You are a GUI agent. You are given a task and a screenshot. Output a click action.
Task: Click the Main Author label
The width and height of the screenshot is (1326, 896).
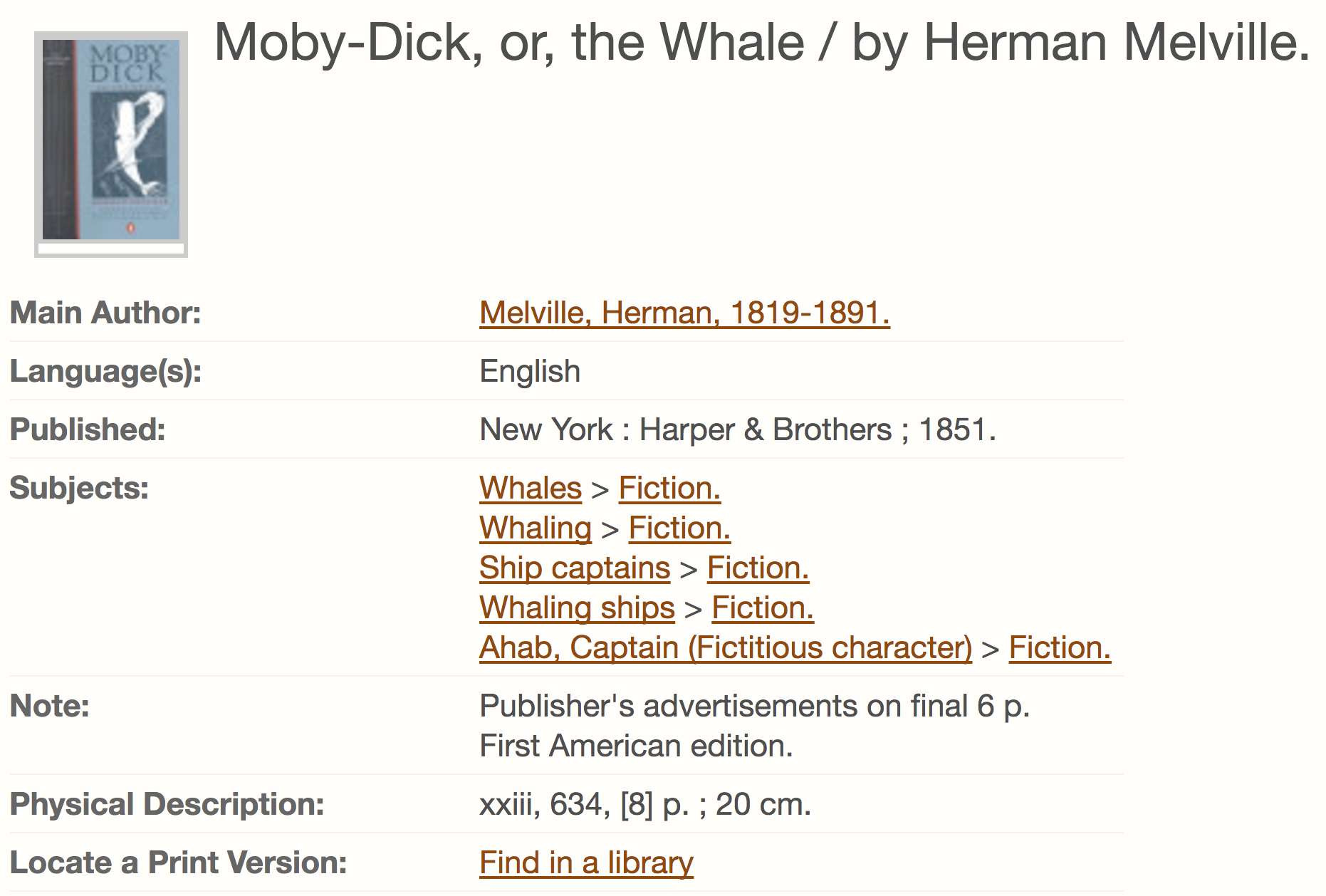(105, 313)
